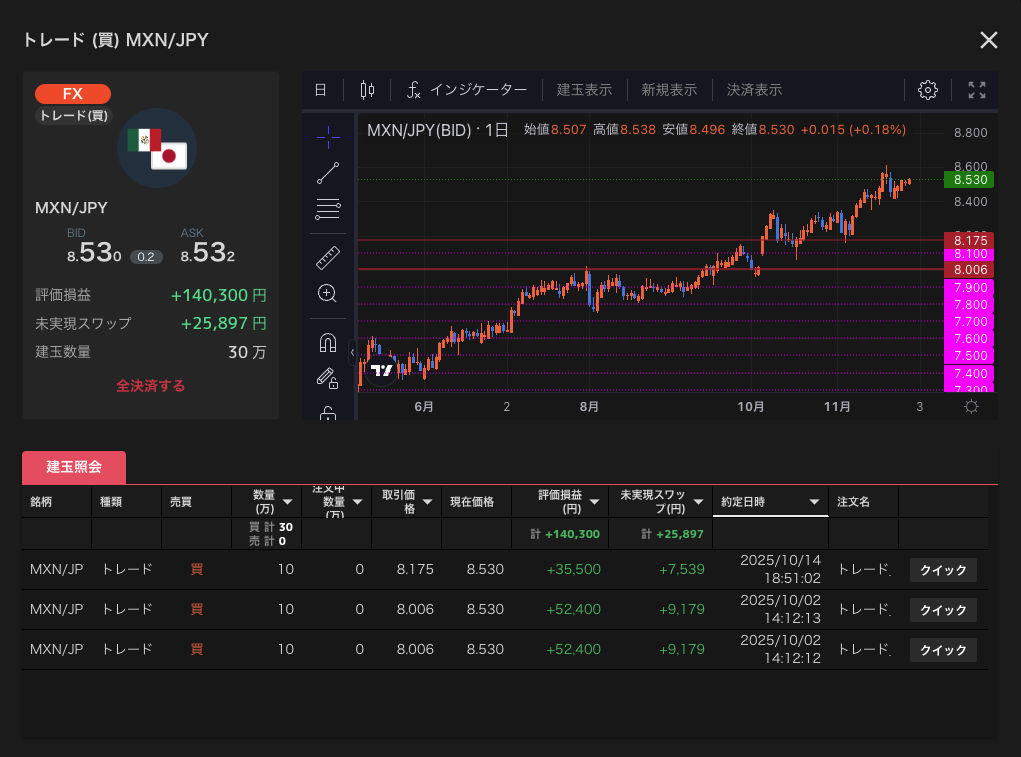Viewport: 1021px width, 757px height.
Task: Toggle the magnet snap mode
Action: pos(327,342)
